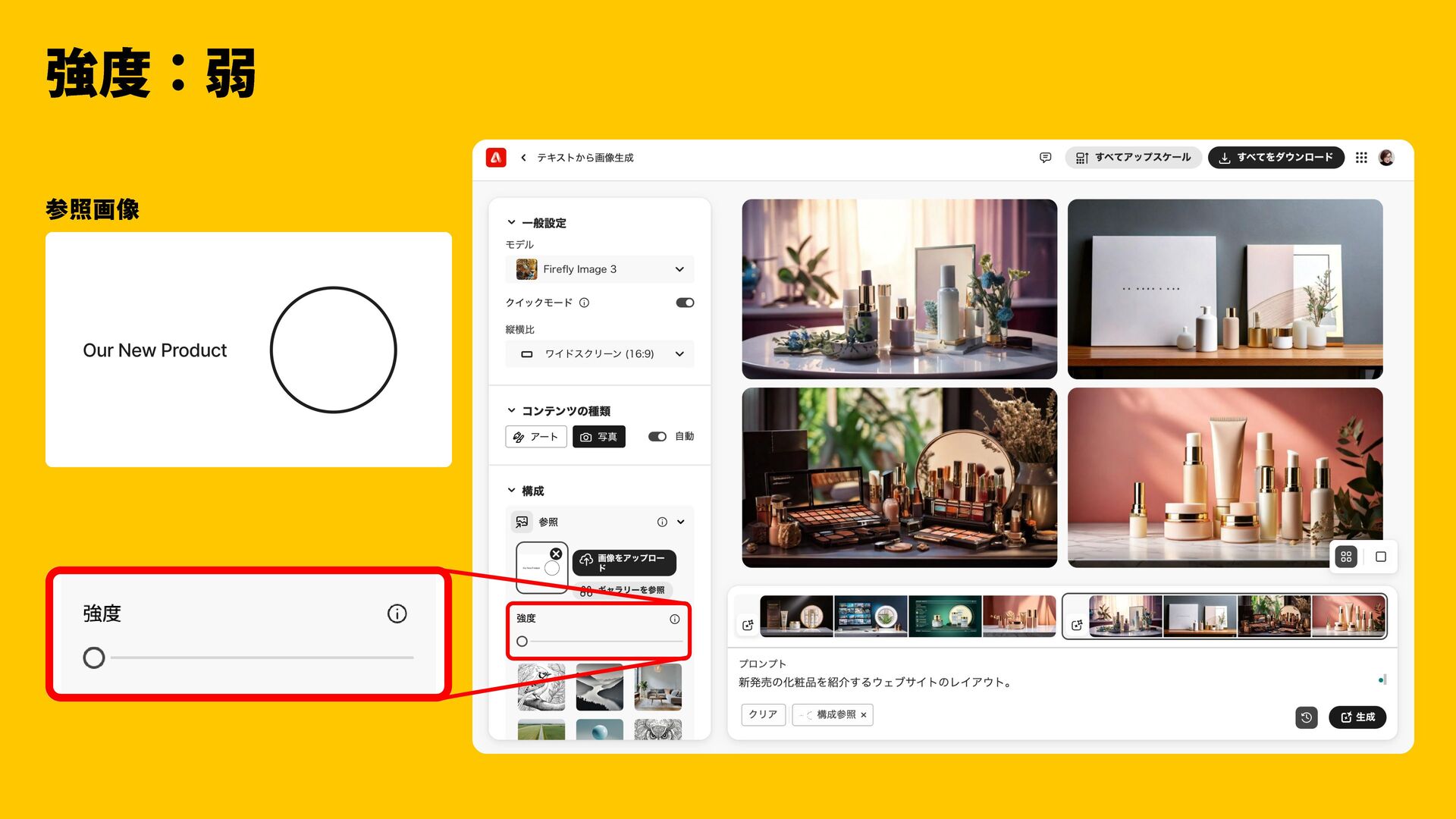Click the back arrow beside テキストから画像生成
Screen dimensions: 1456x819
tap(523, 158)
